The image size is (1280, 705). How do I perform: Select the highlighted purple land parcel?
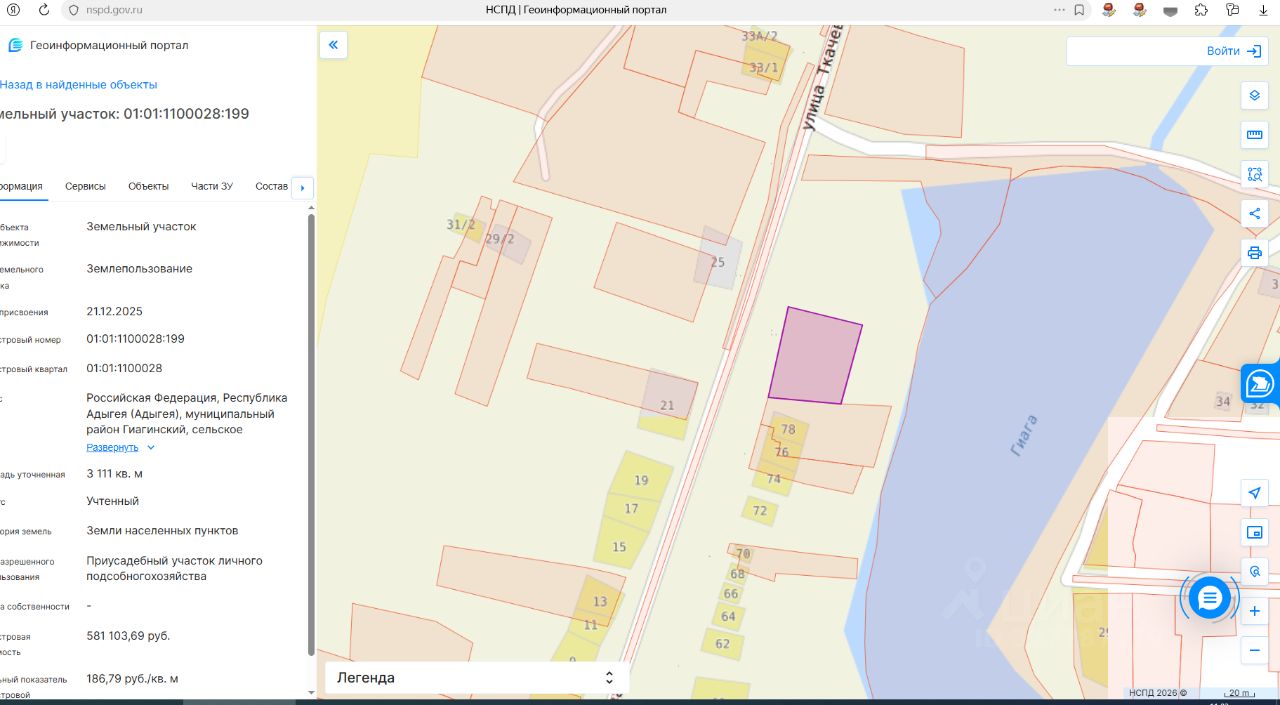coord(815,357)
